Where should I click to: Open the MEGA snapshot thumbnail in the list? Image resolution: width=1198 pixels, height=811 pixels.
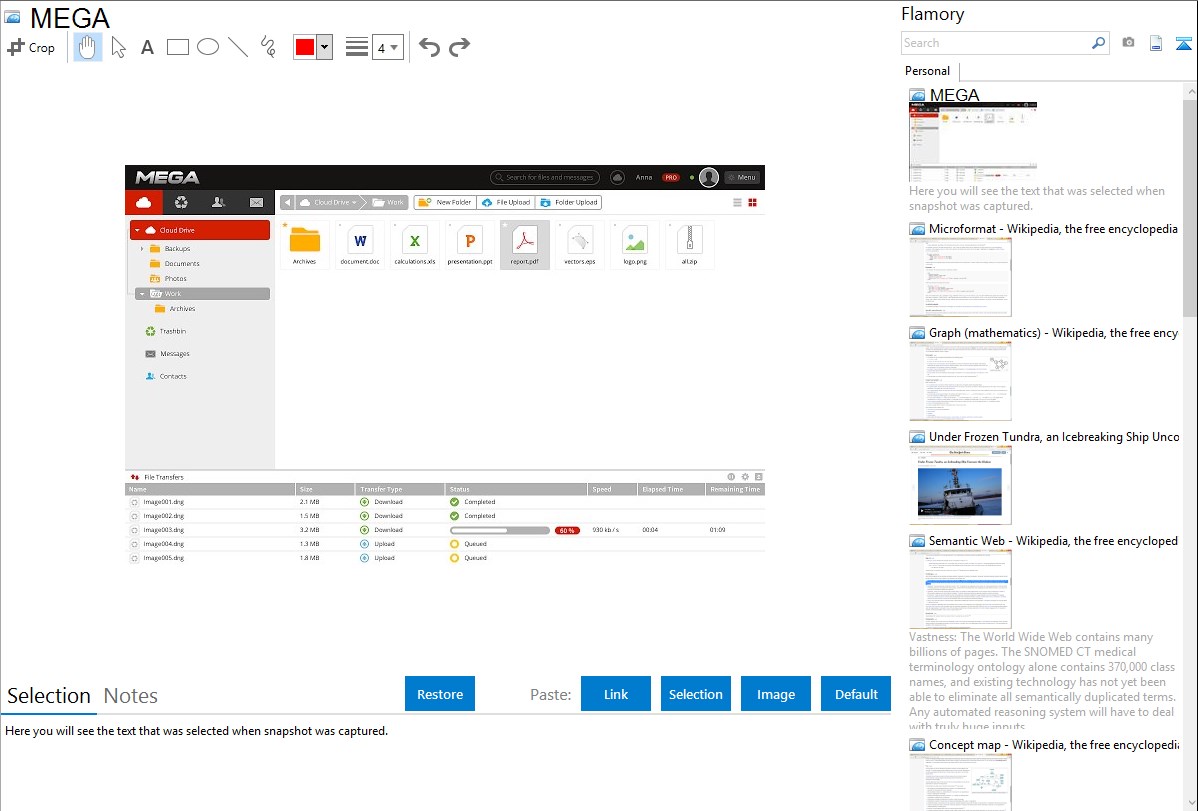[973, 142]
